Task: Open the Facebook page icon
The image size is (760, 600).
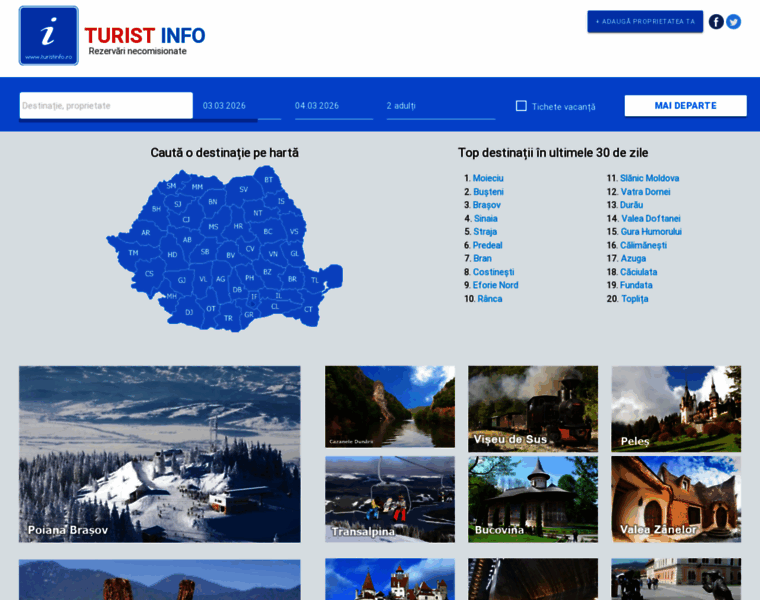Action: 716,21
